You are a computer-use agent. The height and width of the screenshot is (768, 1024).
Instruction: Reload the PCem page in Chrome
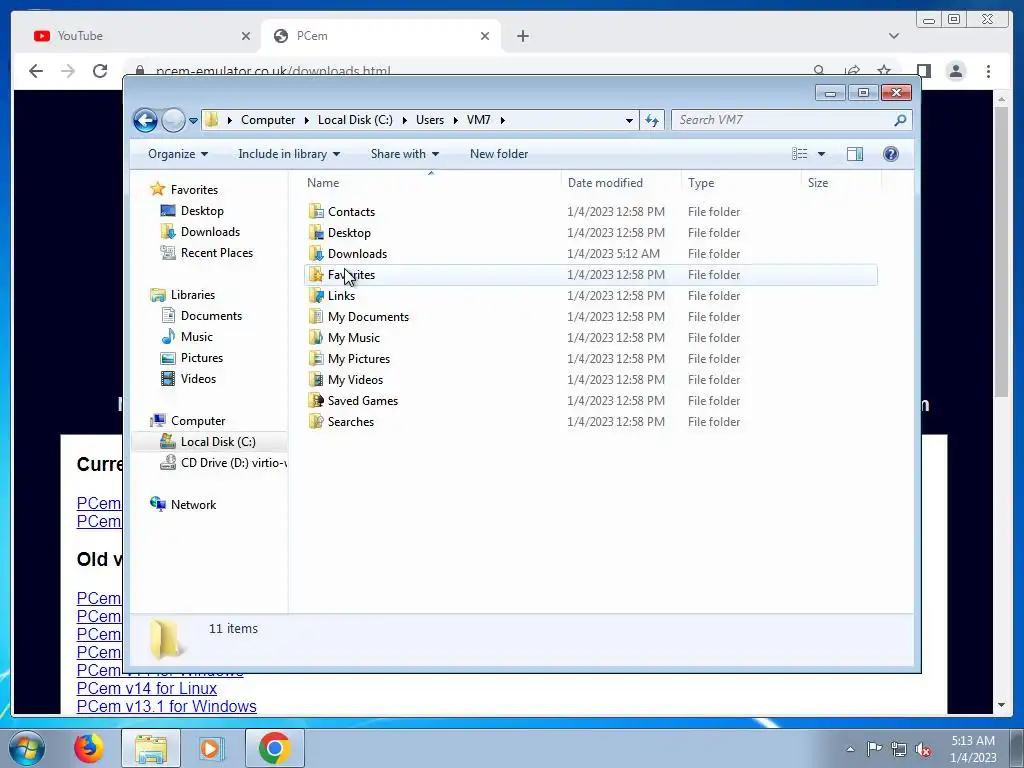point(99,71)
